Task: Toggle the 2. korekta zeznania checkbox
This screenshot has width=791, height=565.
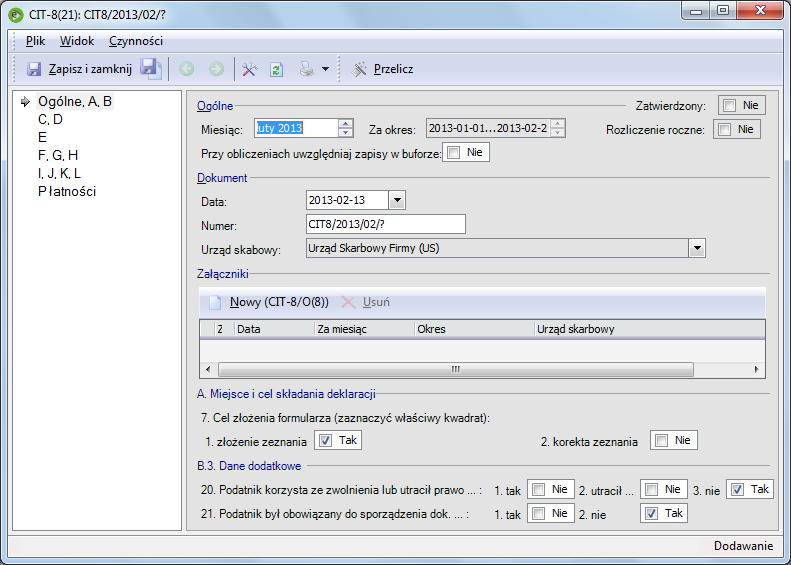Action: pyautogui.click(x=661, y=440)
